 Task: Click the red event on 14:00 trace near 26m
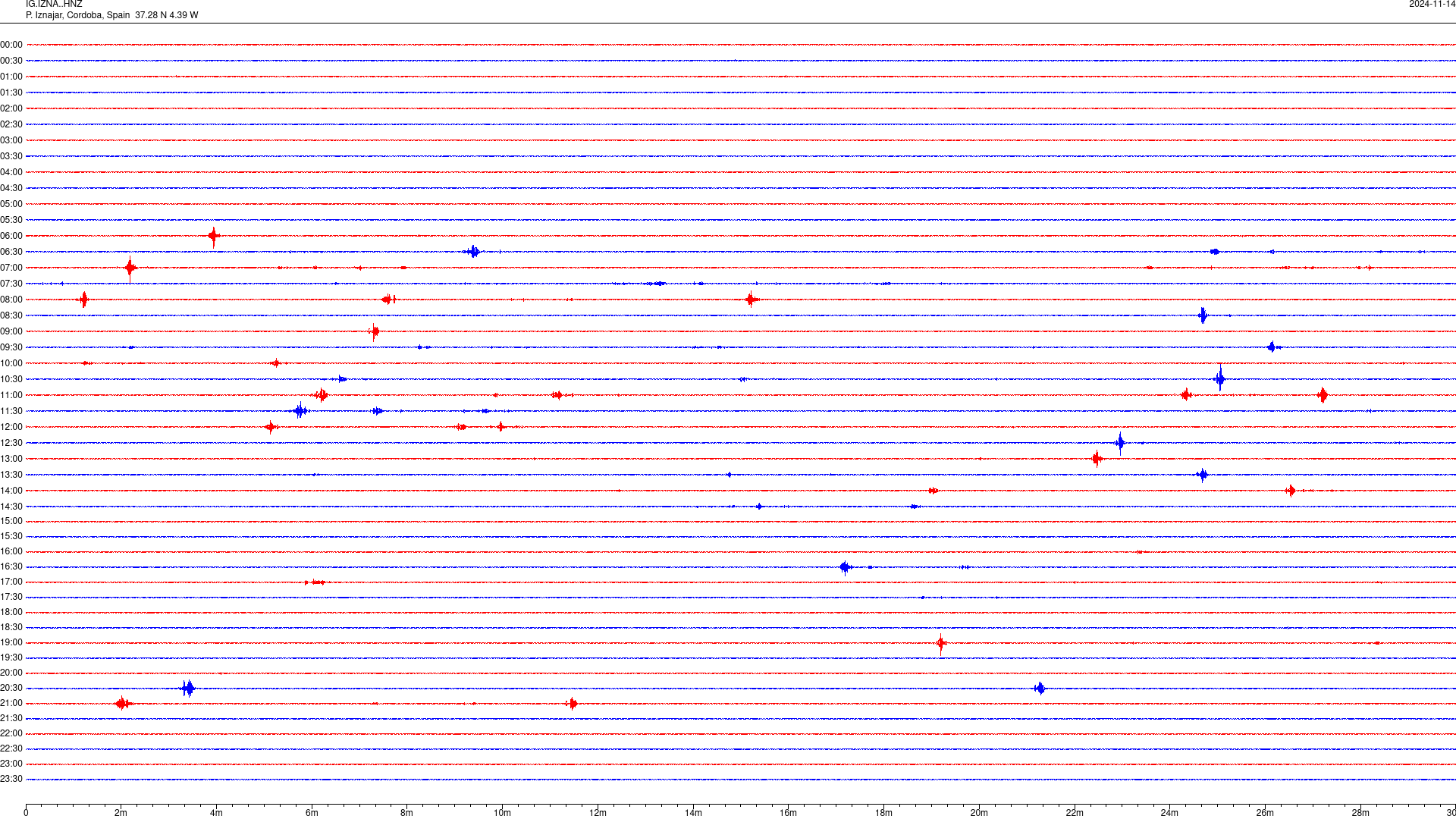pyautogui.click(x=1291, y=491)
